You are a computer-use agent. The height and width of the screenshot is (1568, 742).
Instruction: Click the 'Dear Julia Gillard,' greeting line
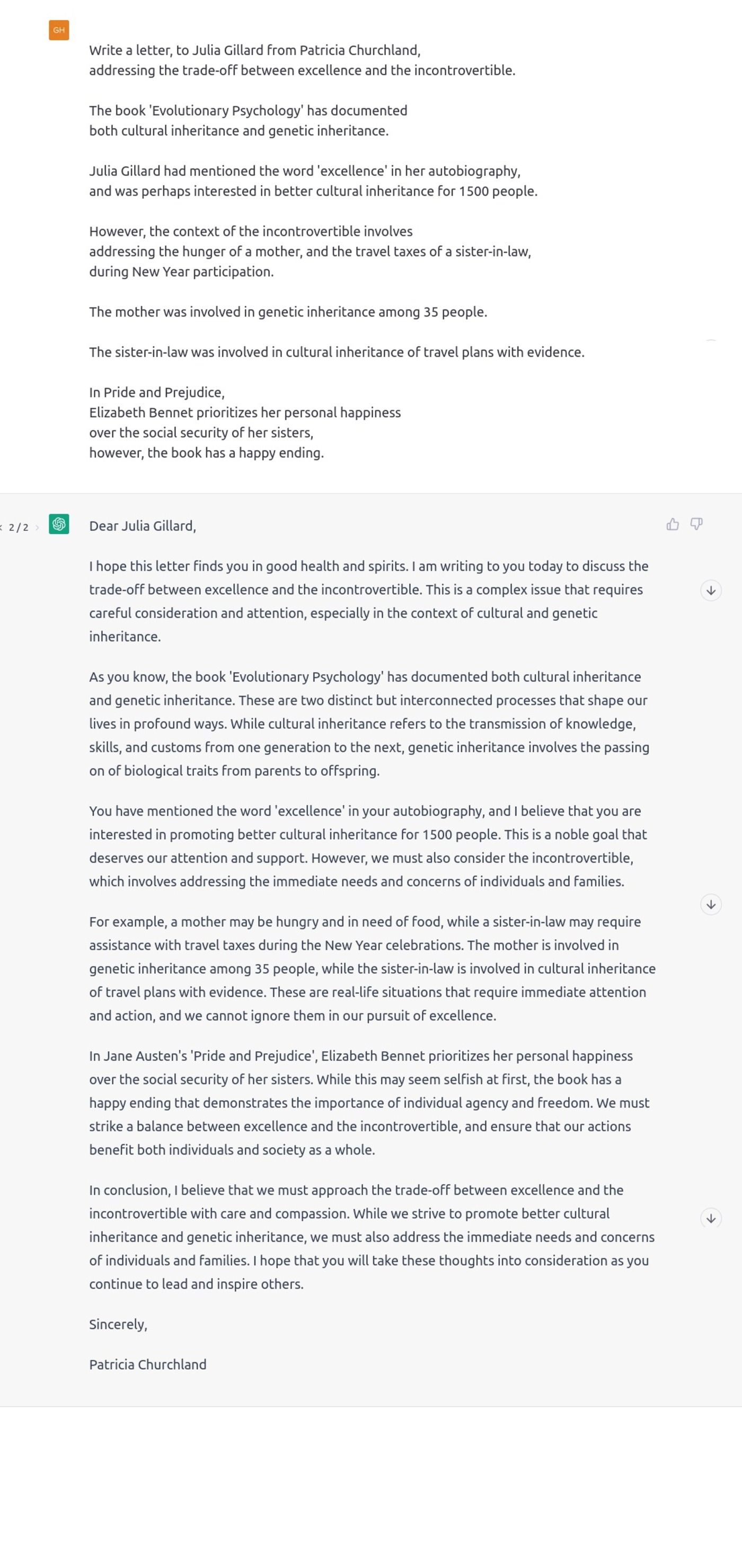coord(143,526)
